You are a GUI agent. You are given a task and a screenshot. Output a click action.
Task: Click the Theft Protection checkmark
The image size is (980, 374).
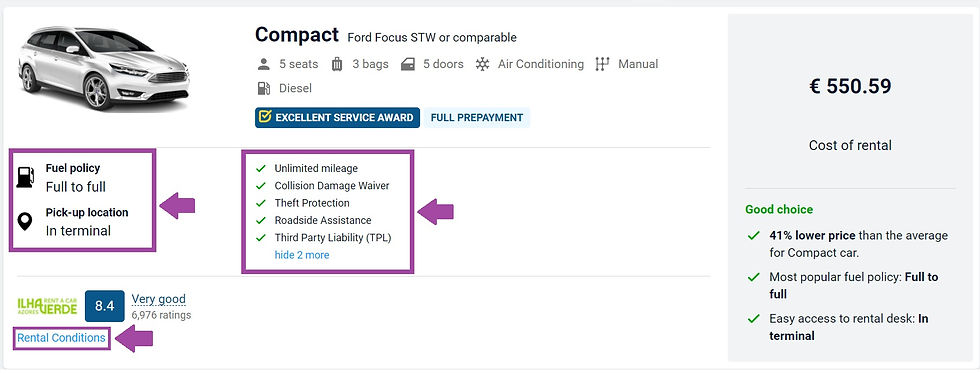point(261,203)
